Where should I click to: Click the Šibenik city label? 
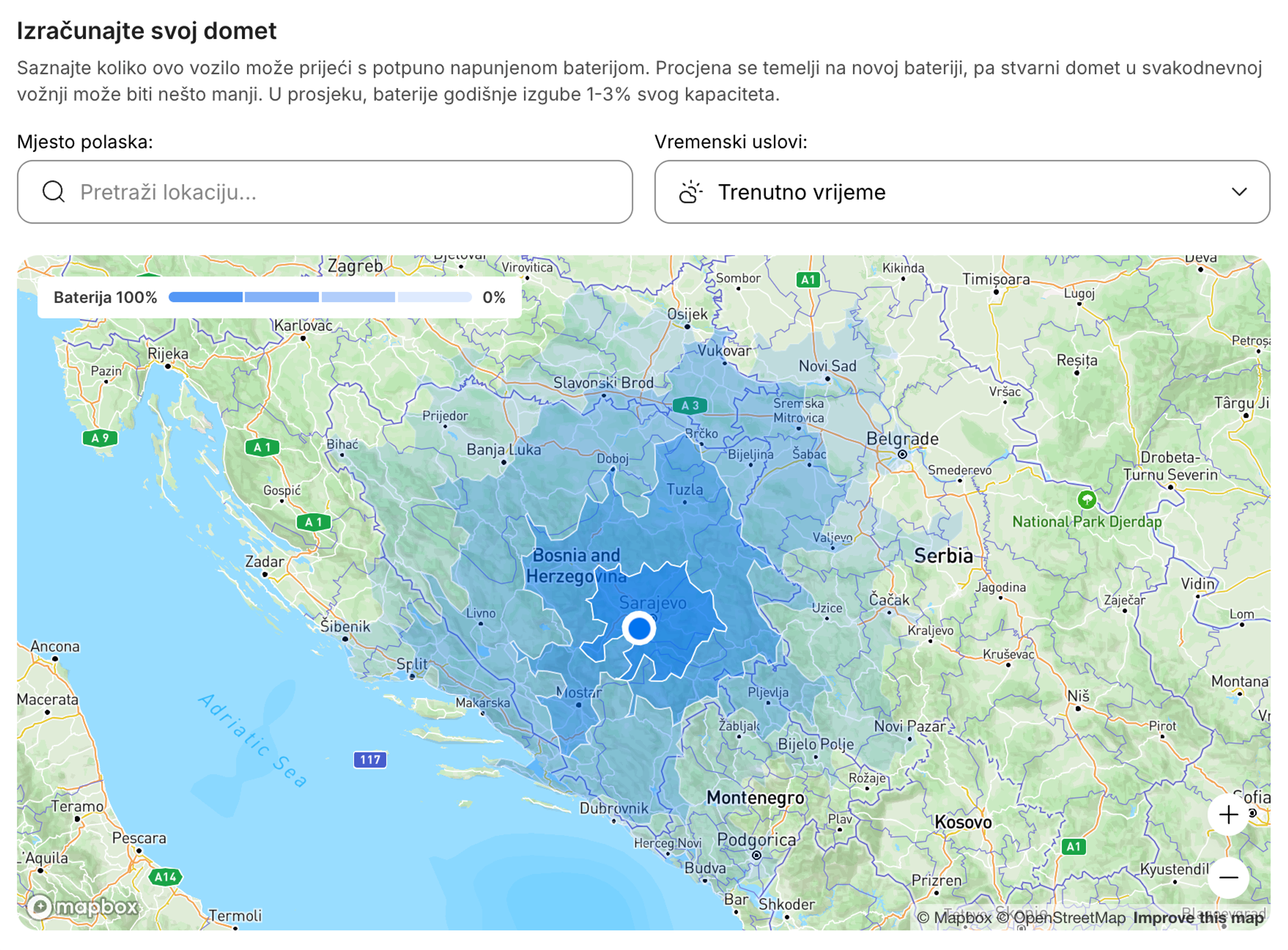coord(345,626)
